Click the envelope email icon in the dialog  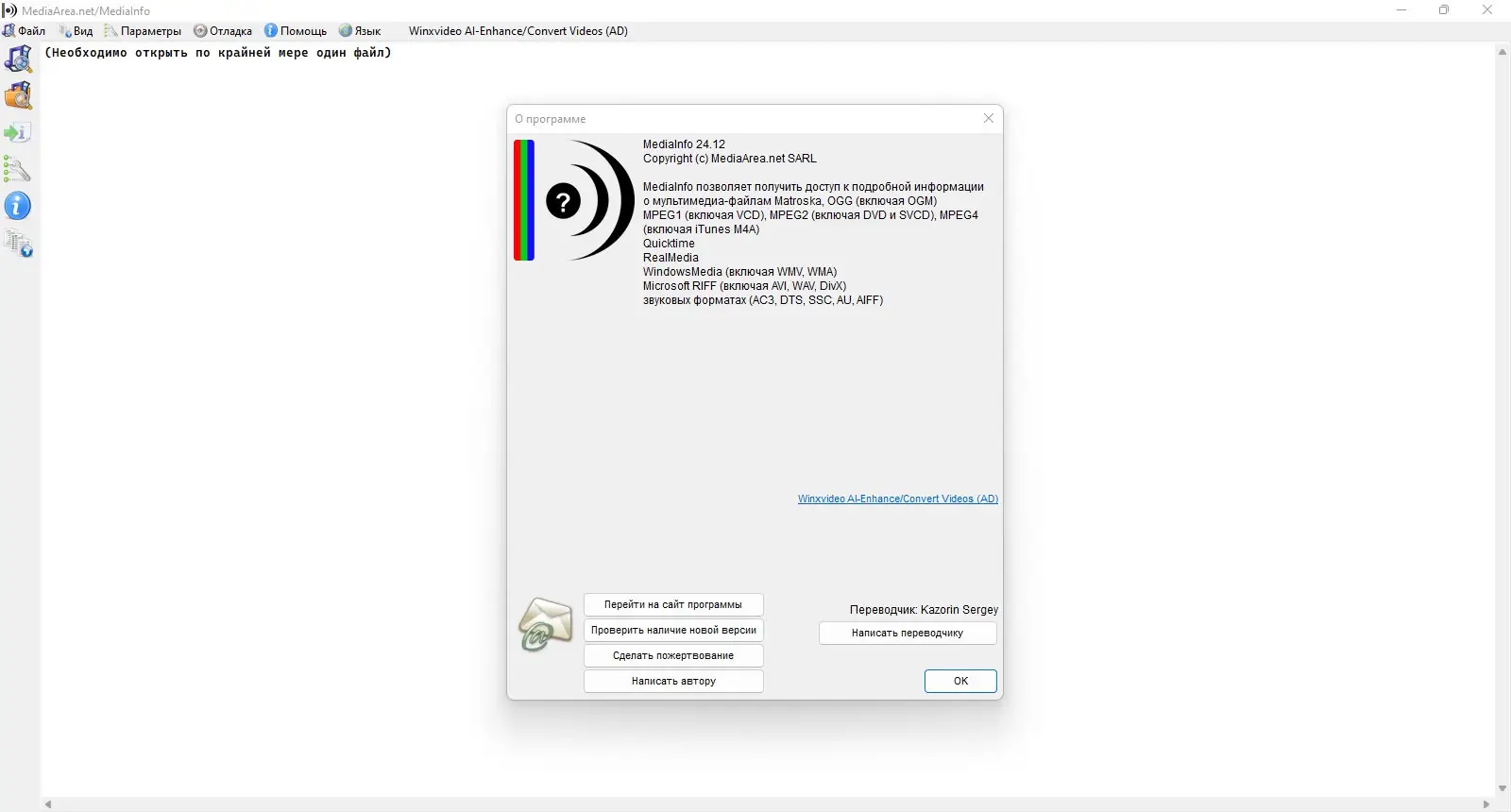tap(545, 624)
